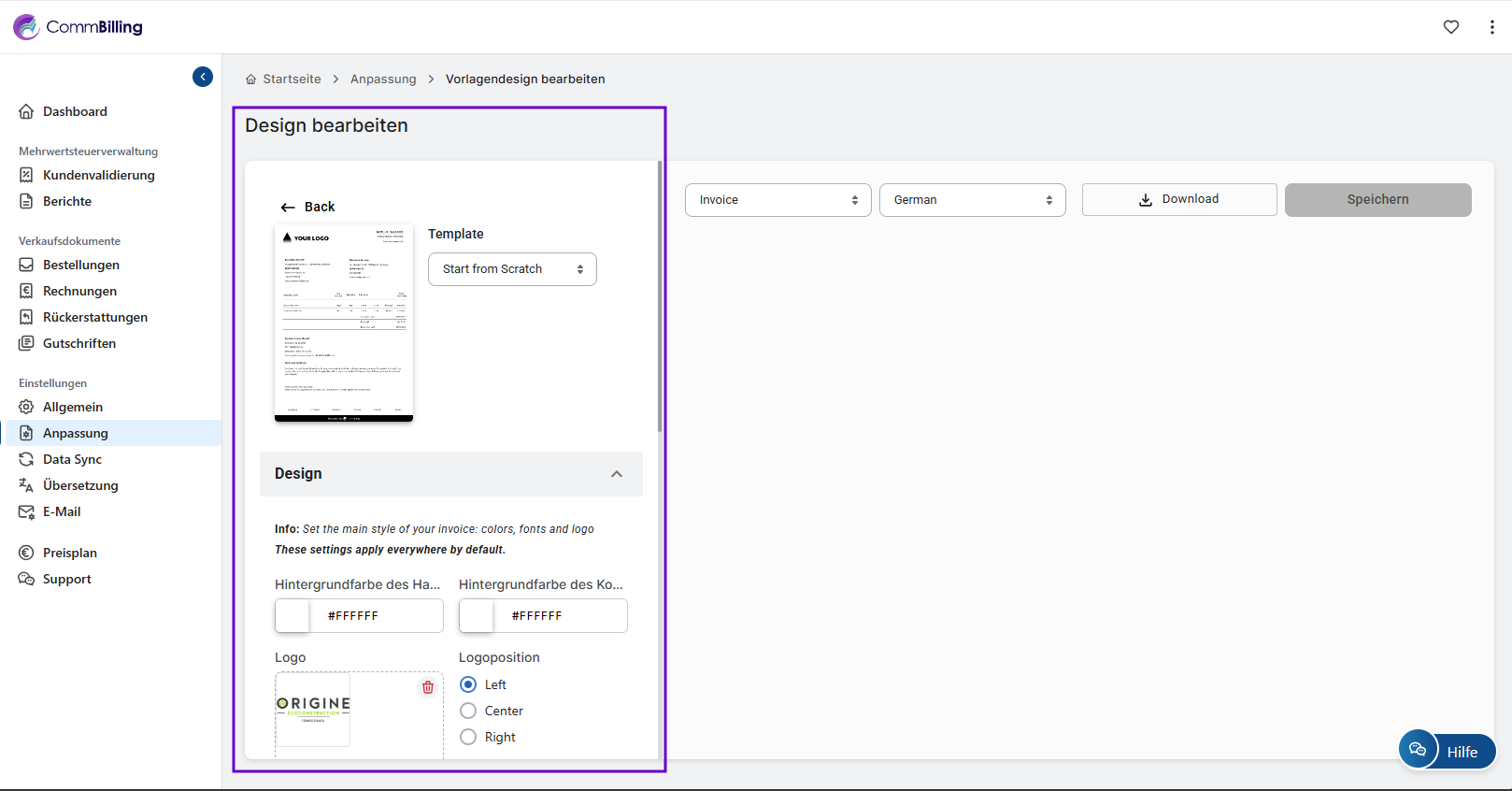The height and width of the screenshot is (791, 1512).
Task: Collapse the sidebar with arrow button
Action: [x=203, y=77]
